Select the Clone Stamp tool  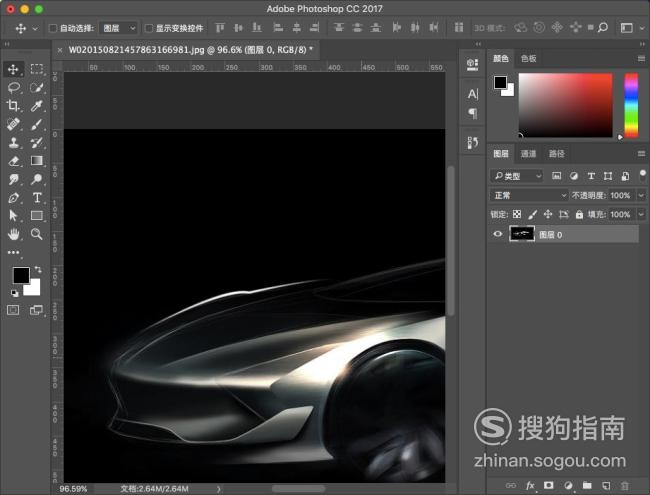[x=13, y=143]
